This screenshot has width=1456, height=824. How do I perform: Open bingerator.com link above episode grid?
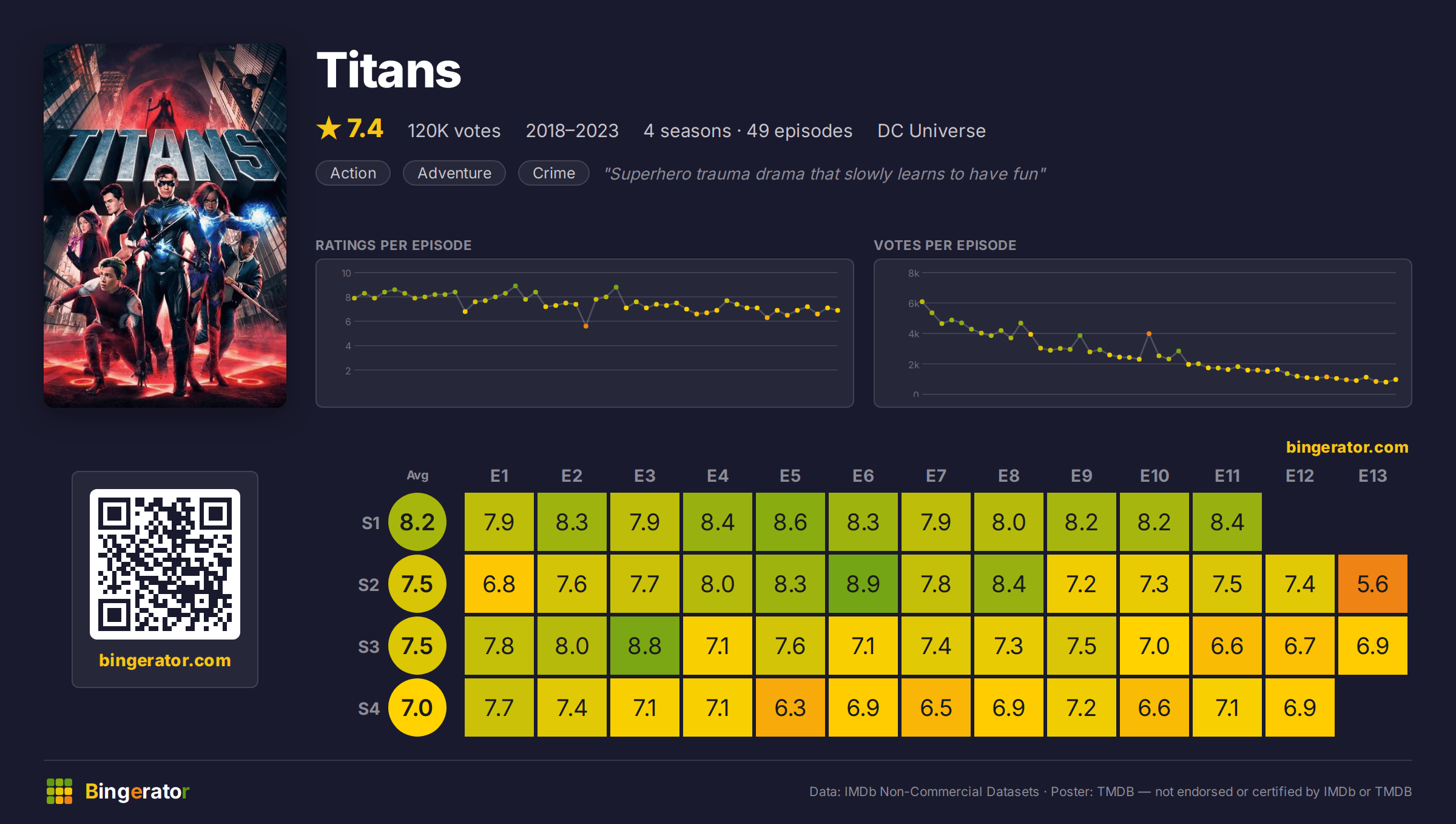pos(1347,447)
